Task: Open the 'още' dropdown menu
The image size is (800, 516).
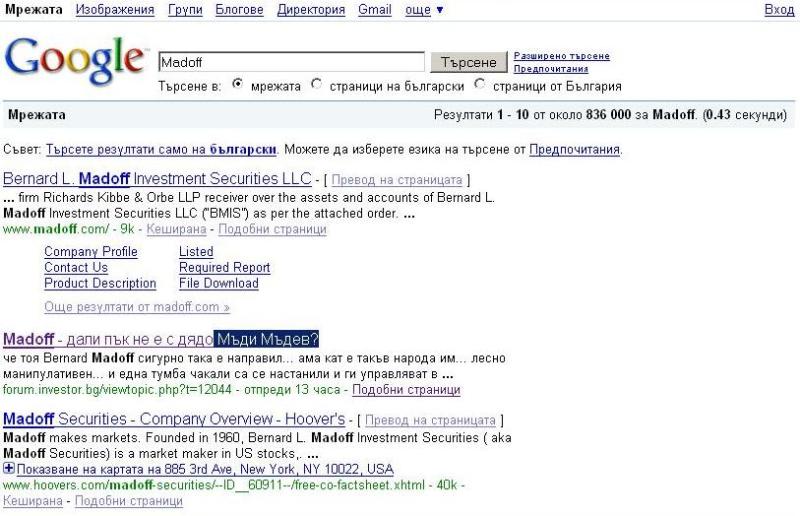Action: point(424,10)
